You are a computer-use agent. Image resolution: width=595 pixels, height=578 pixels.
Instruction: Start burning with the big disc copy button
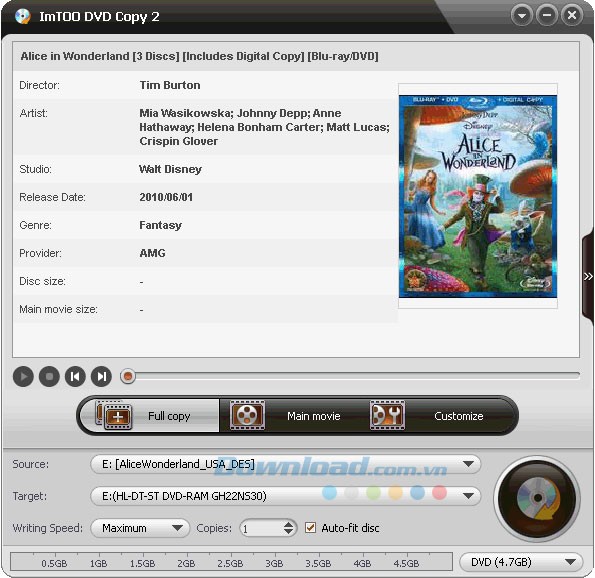point(537,498)
